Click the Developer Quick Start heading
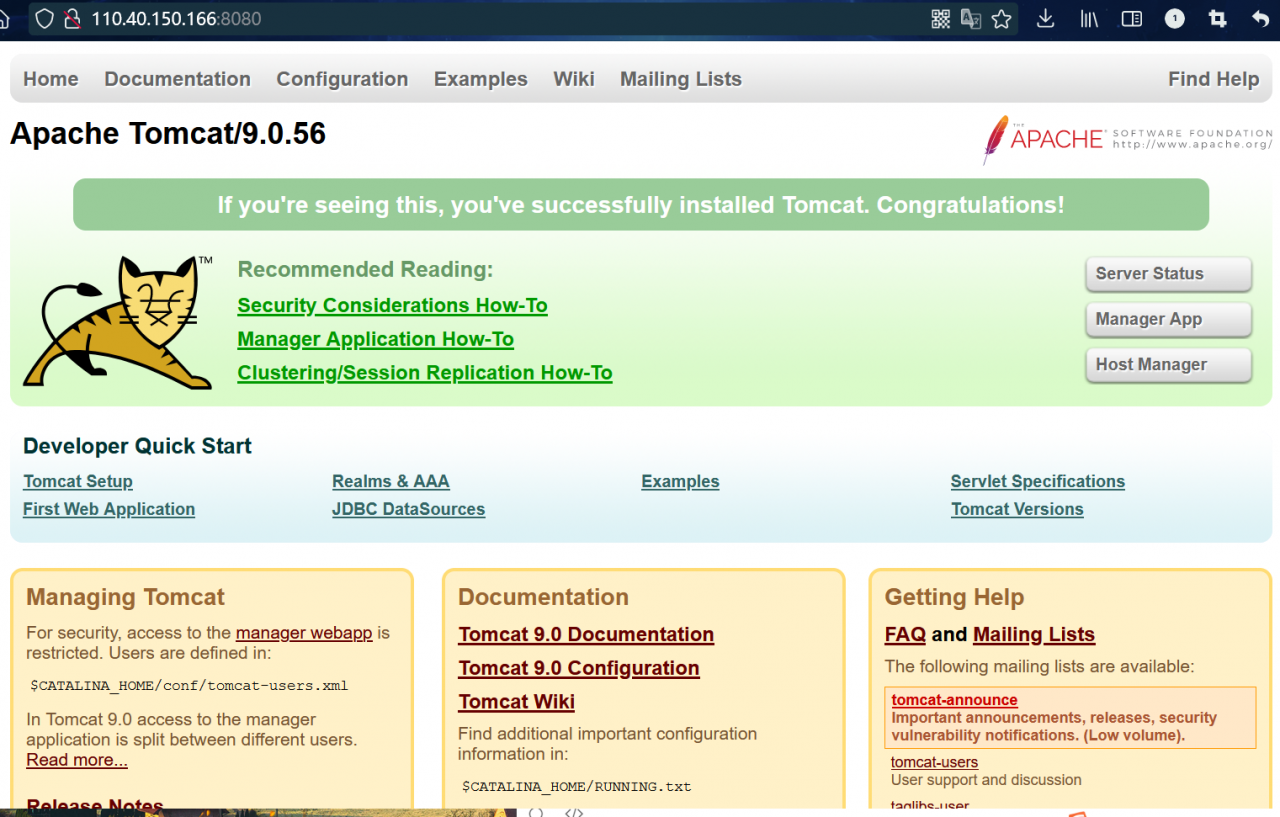This screenshot has height=817, width=1280. pos(137,446)
